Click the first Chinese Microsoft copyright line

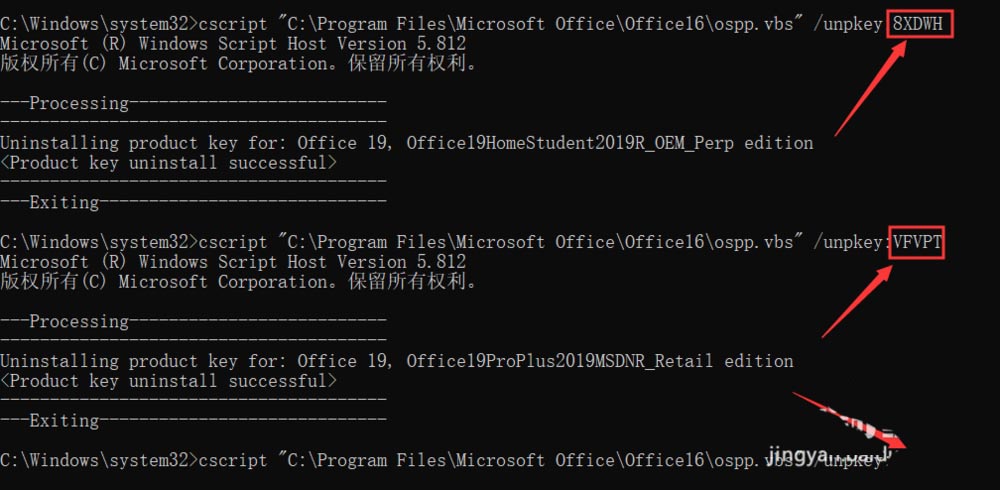pyautogui.click(x=238, y=64)
